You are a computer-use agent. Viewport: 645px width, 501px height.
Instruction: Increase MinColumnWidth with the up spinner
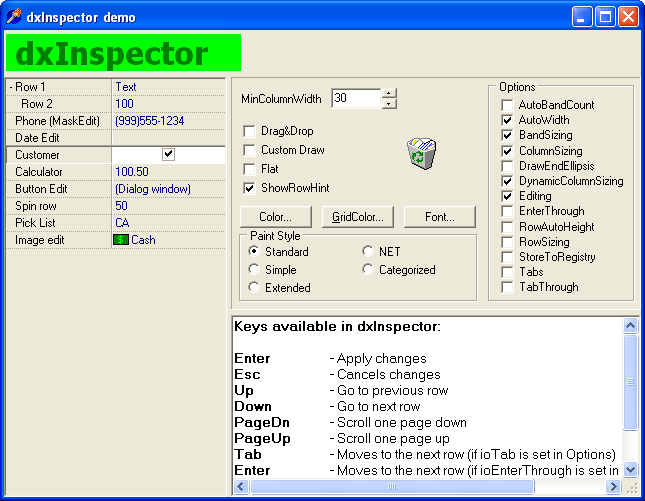pyautogui.click(x=389, y=93)
